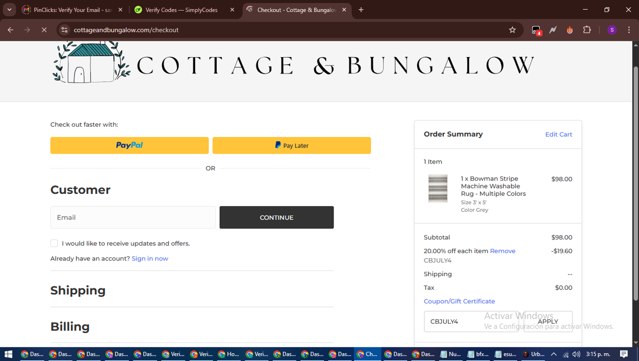Viewport: 639px width, 361px height.
Task: Focus the Email input field
Action: (133, 217)
